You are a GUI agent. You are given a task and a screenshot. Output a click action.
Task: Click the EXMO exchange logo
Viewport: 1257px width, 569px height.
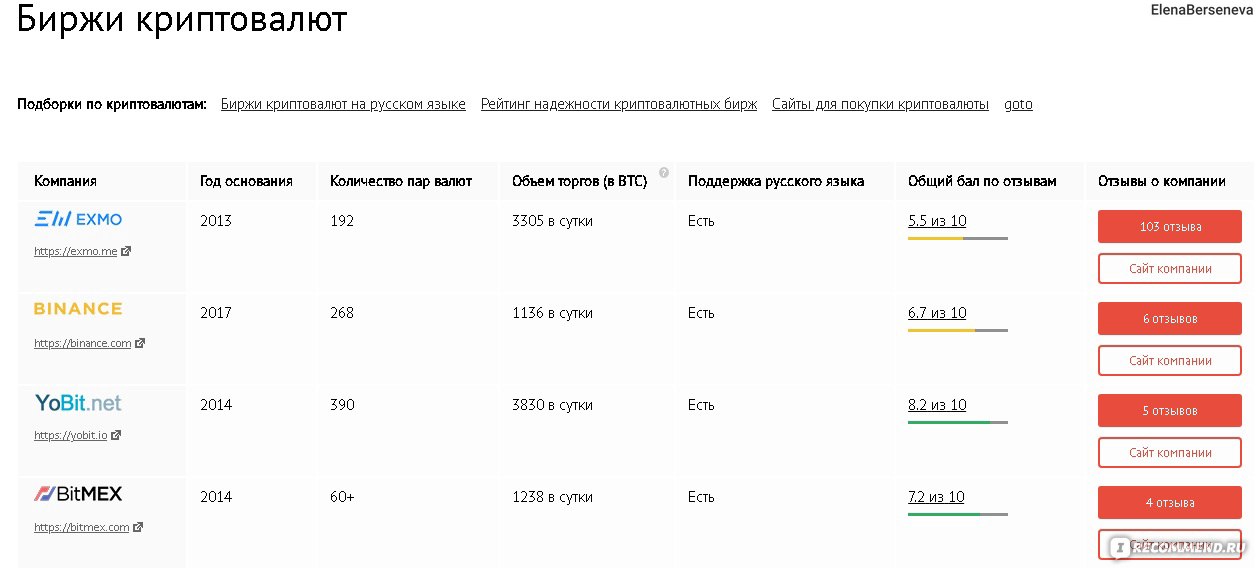click(x=78, y=219)
